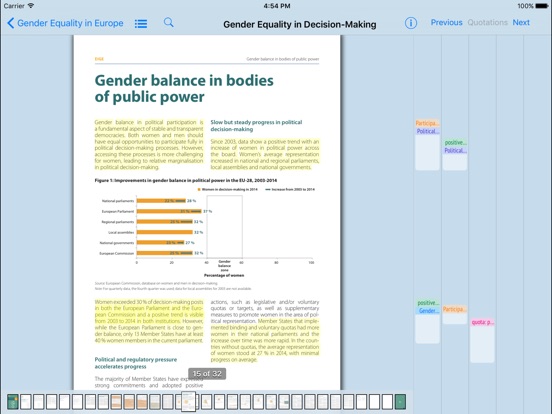This screenshot has height=414, width=552.
Task: Jump to the Previous quotation
Action: (x=446, y=23)
